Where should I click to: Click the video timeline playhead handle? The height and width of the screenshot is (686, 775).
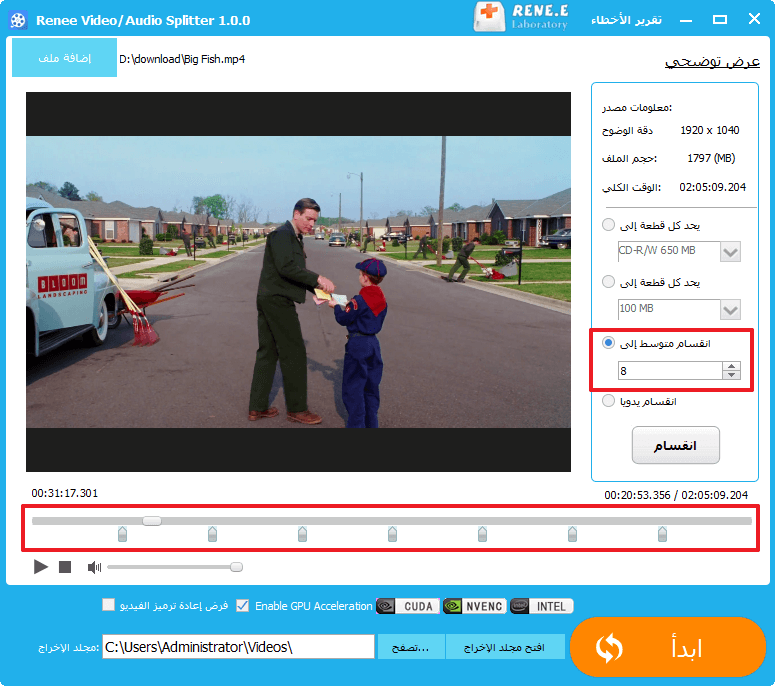[x=152, y=520]
